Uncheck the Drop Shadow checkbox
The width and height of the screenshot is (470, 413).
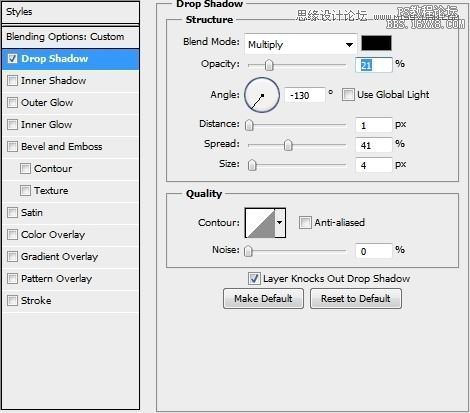click(x=12, y=59)
